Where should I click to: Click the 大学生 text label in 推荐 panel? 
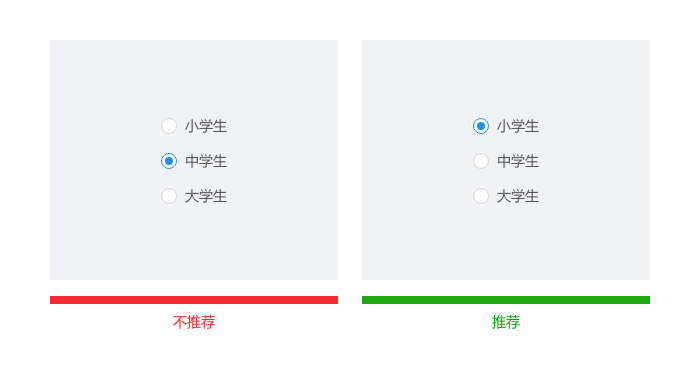pyautogui.click(x=518, y=196)
